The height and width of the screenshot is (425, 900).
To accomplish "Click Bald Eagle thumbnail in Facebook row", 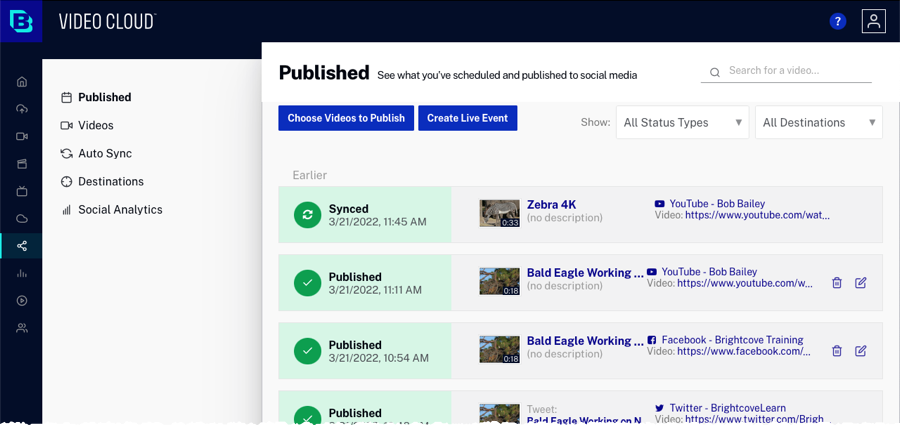I will coord(499,349).
